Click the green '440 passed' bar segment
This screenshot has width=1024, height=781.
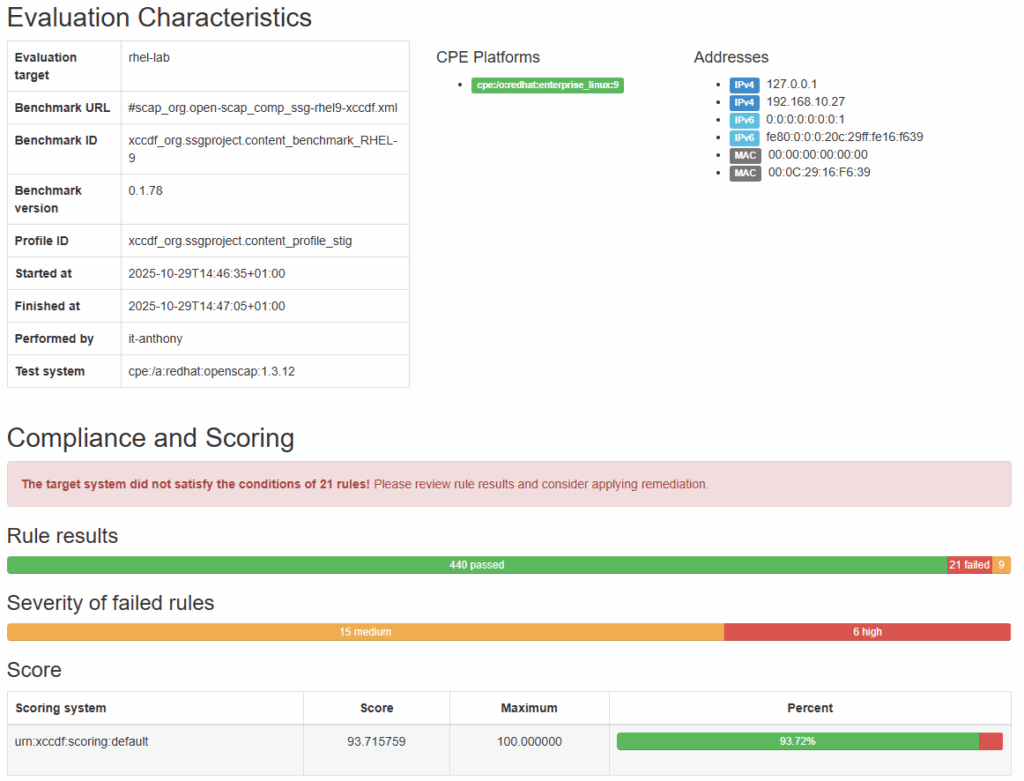pos(476,565)
